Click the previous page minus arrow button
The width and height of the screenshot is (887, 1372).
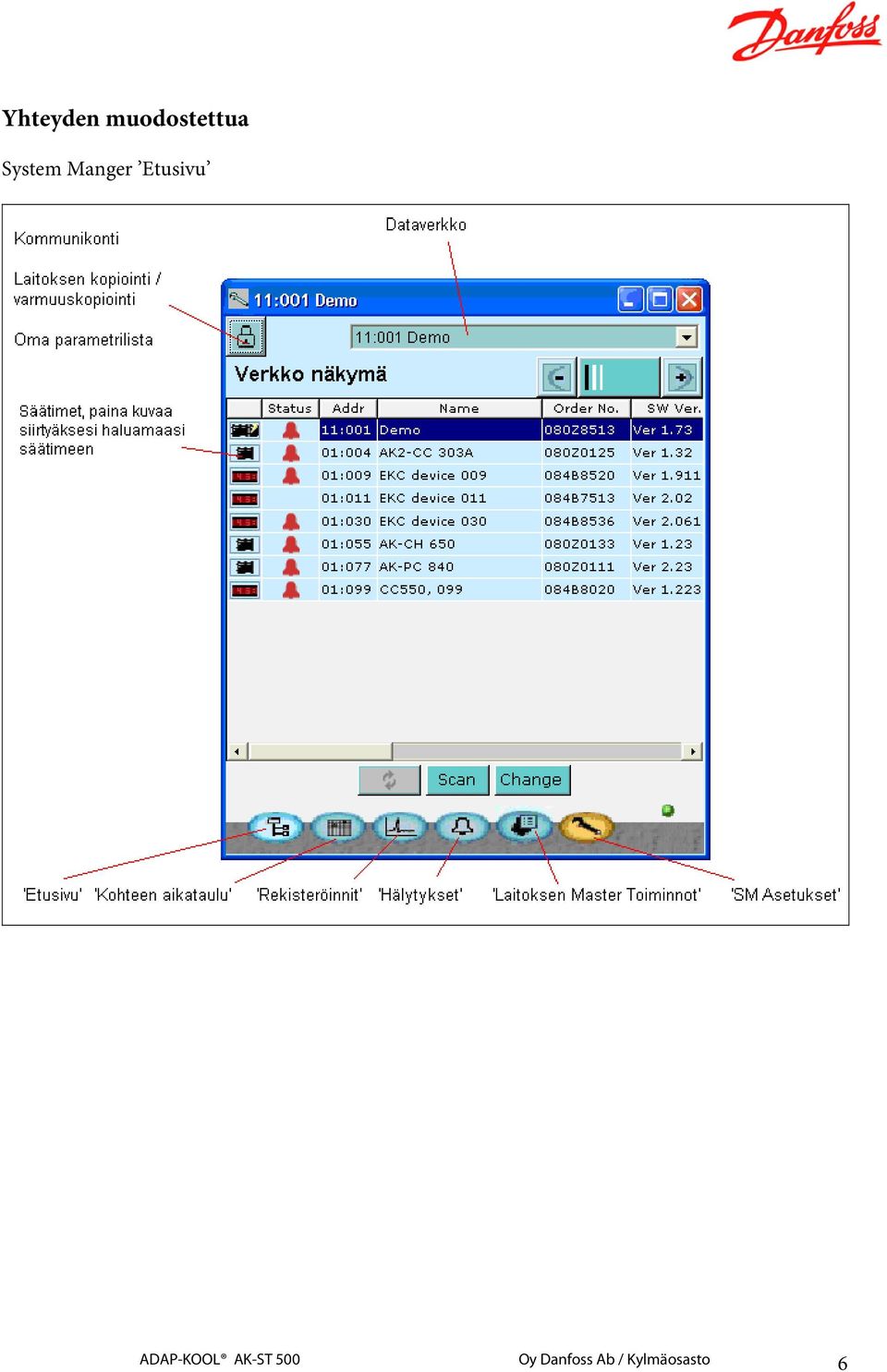[x=557, y=377]
